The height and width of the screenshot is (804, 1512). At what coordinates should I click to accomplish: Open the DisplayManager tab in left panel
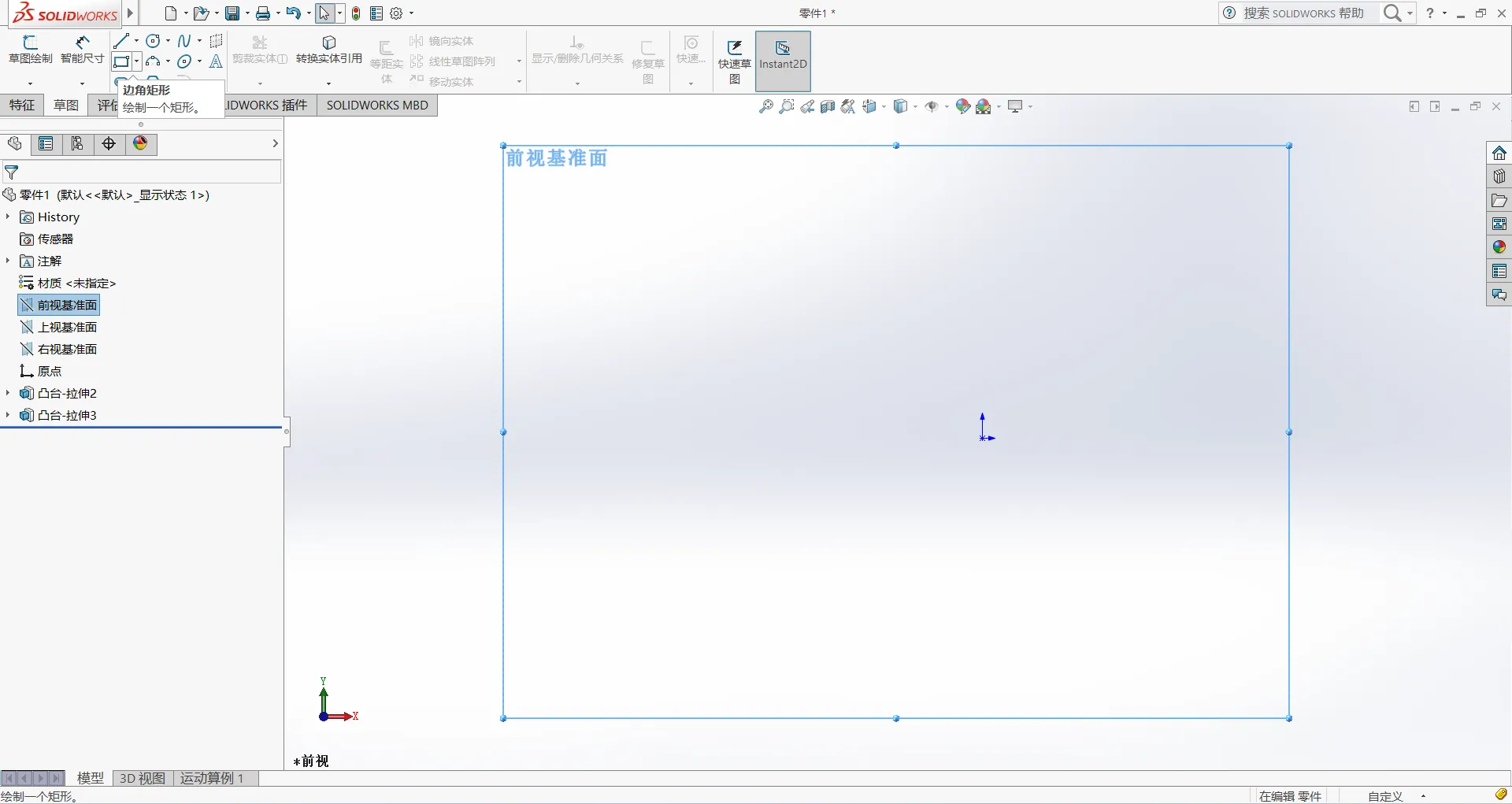click(140, 143)
